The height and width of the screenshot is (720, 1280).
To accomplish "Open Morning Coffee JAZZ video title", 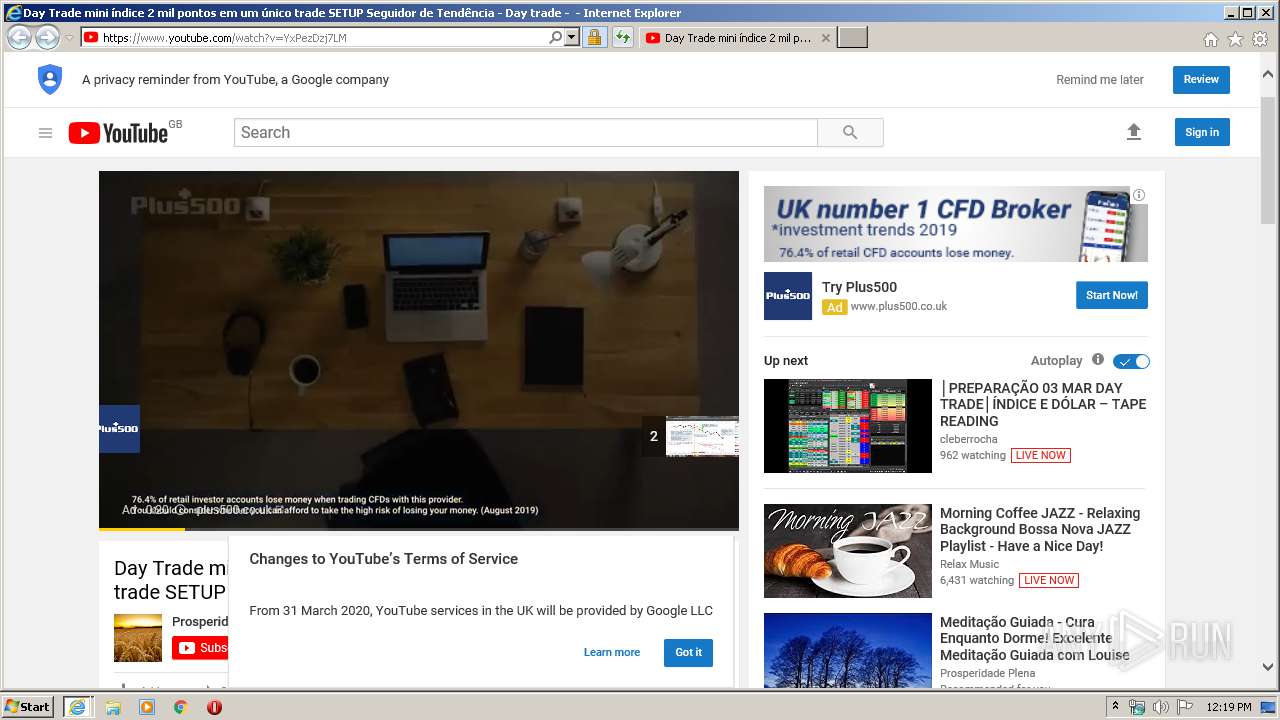I will (1040, 529).
